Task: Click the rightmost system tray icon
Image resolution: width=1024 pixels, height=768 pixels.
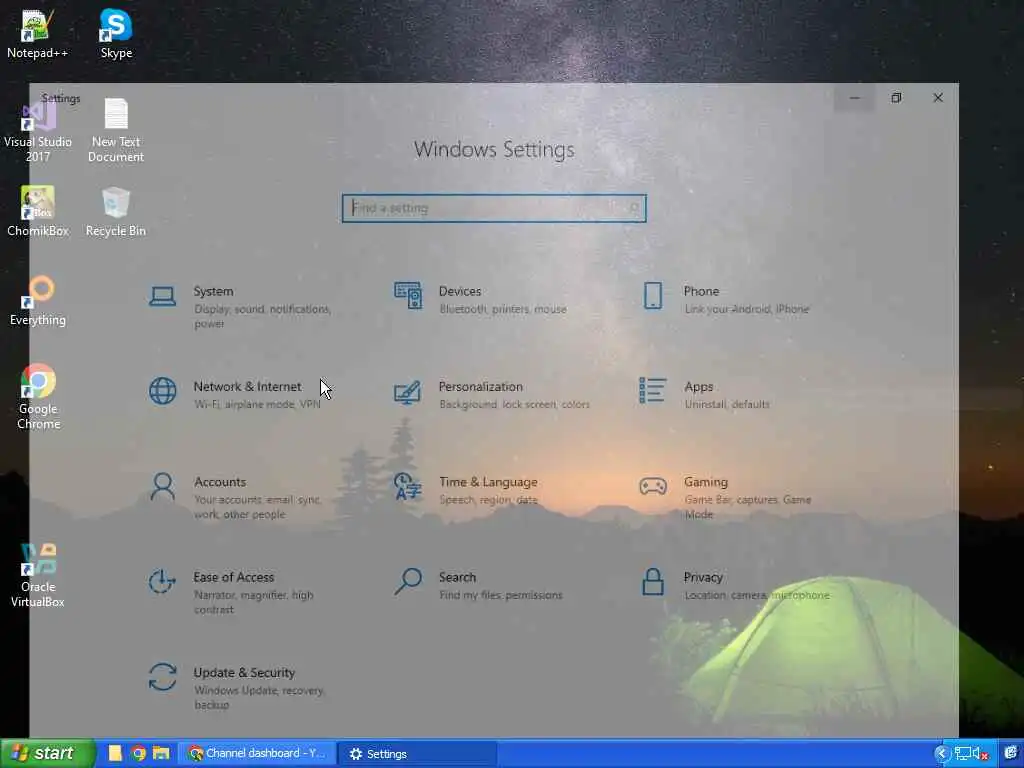Action: tap(1011, 754)
